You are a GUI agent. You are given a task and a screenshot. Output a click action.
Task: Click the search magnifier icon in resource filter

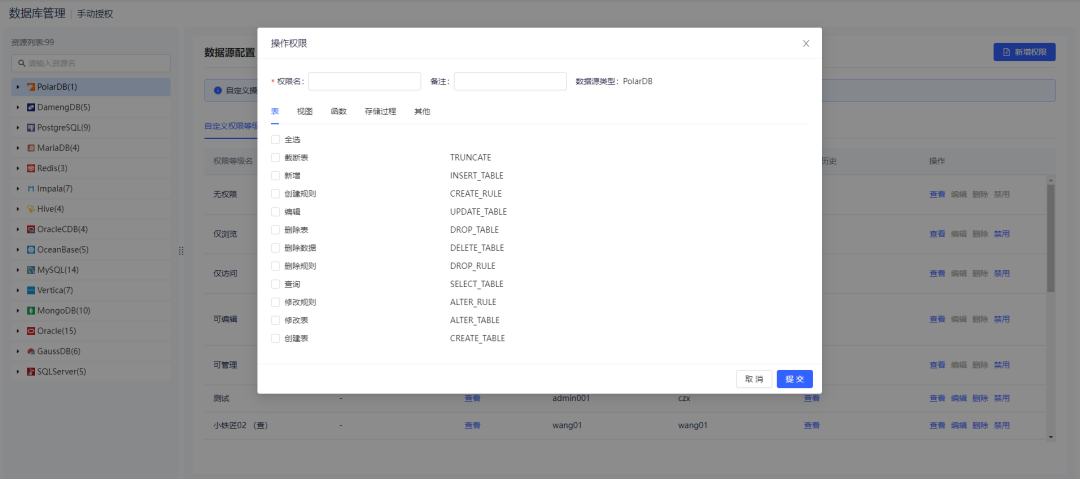pos(21,63)
